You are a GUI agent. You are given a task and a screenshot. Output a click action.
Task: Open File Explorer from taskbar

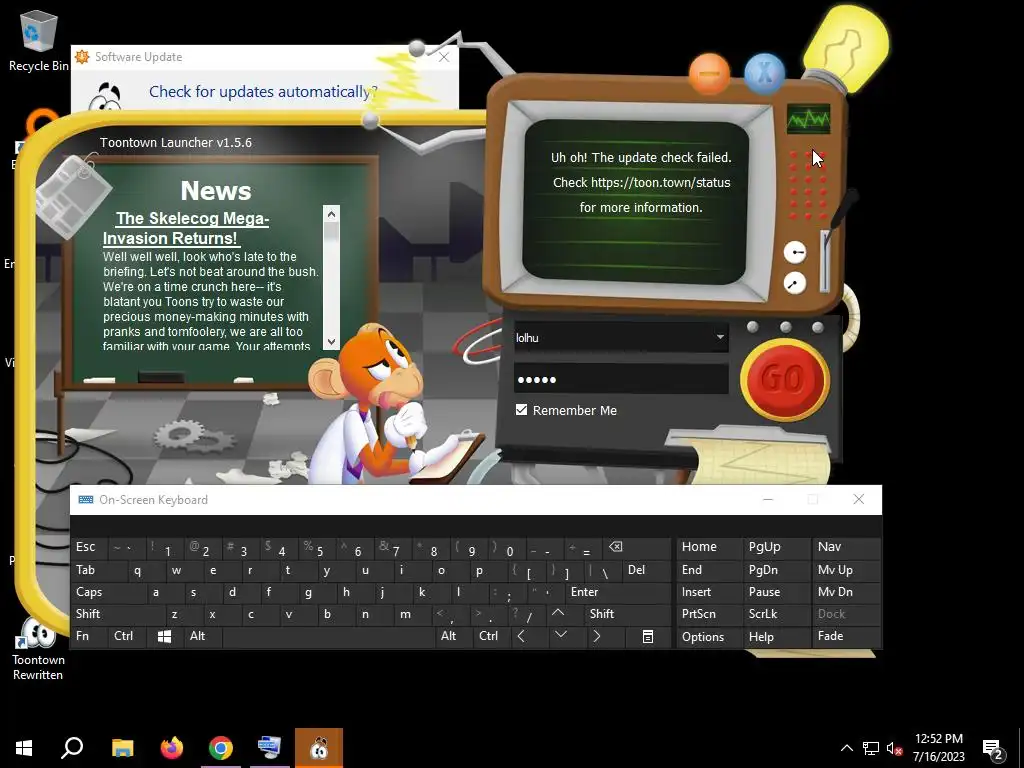122,748
